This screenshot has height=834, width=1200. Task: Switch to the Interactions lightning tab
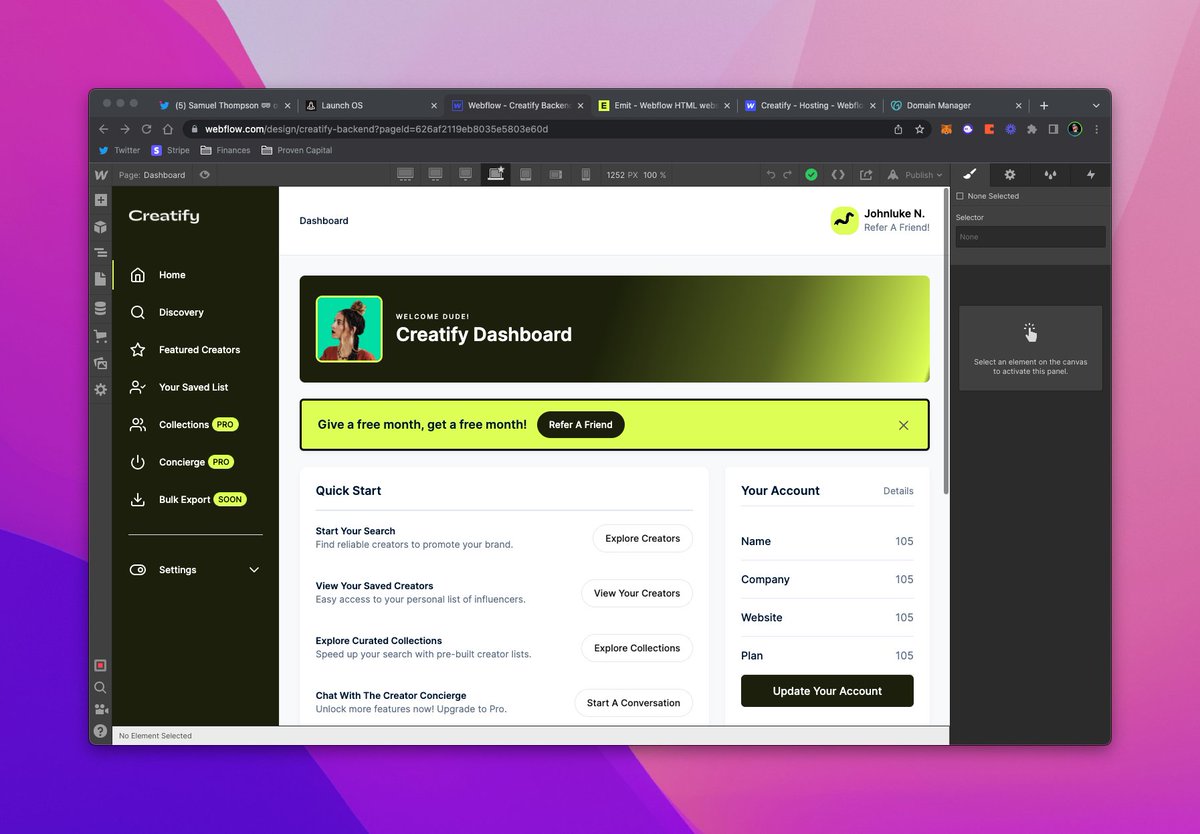[1091, 175]
